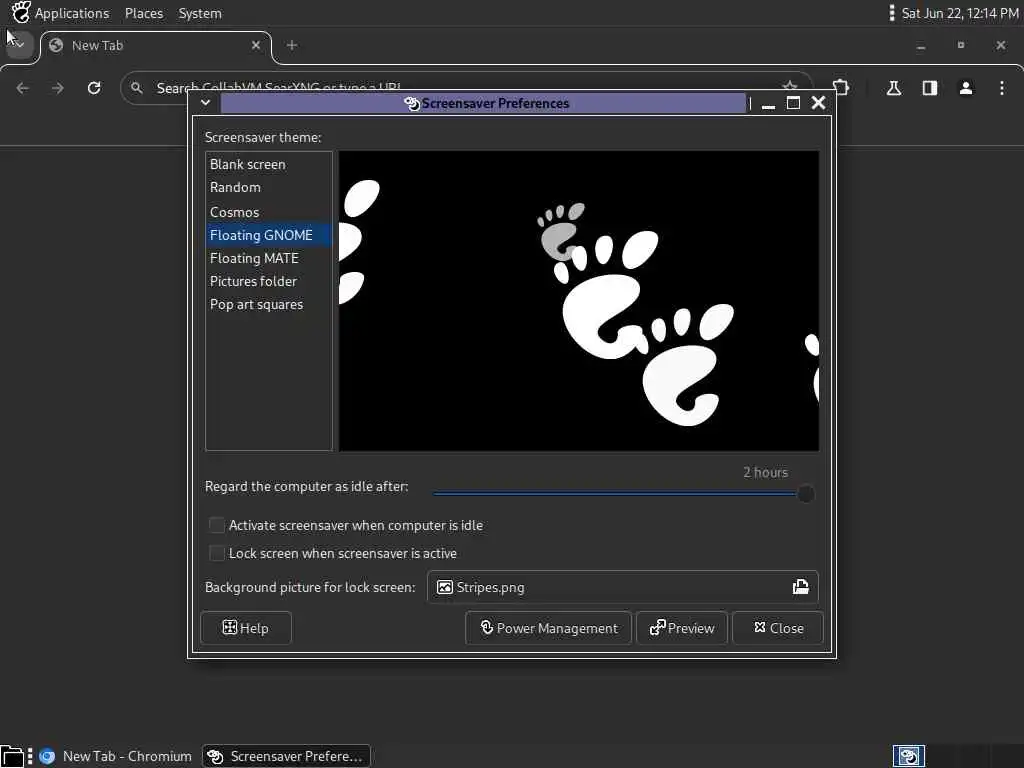Open Power Management settings
Viewport: 1024px width, 768px height.
point(549,628)
